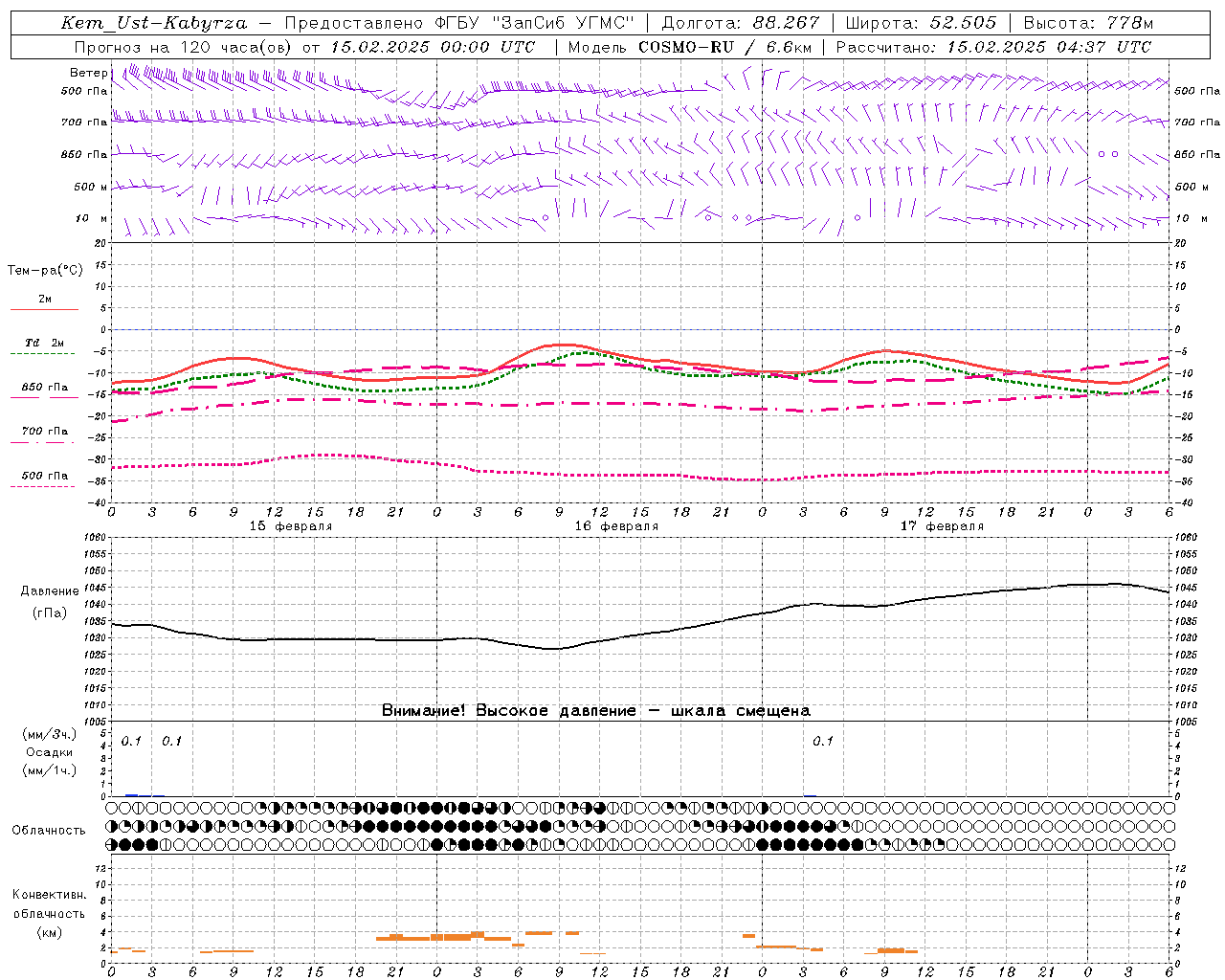Click the station name Kem_Ust-Kabyrza
The image size is (1225, 980).
[x=154, y=23]
